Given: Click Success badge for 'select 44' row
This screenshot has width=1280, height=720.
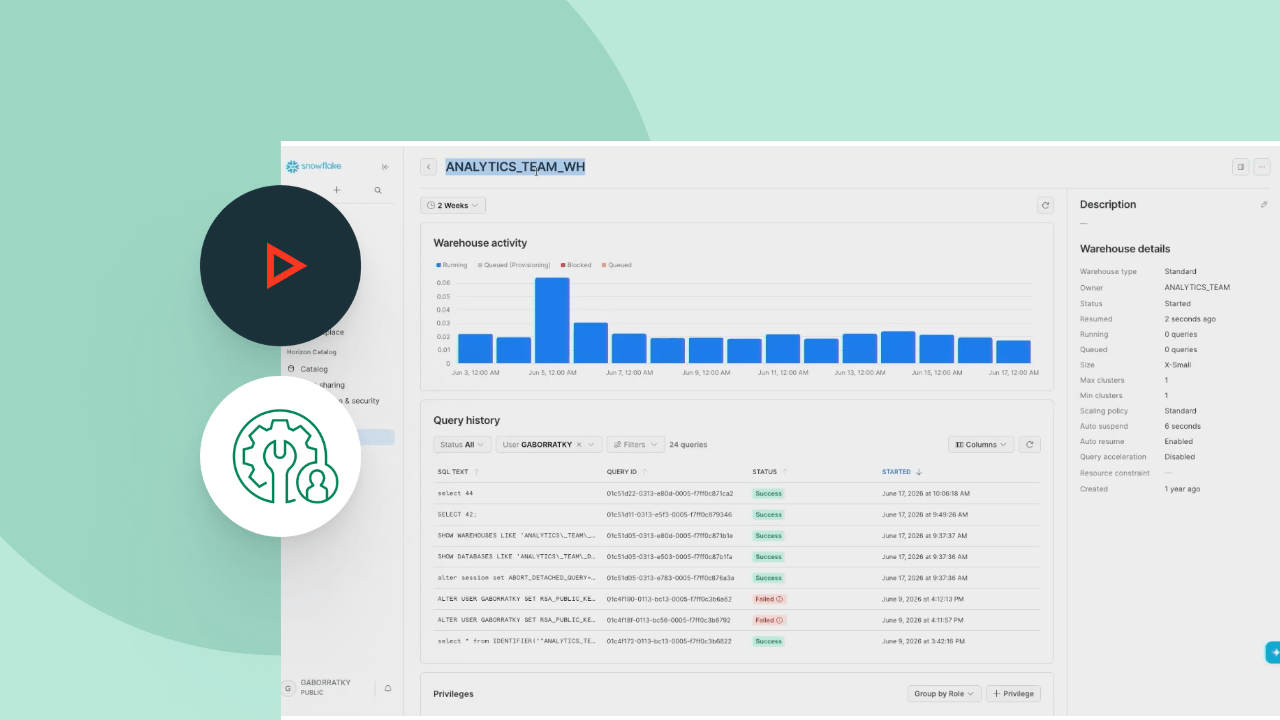Looking at the screenshot, I should pos(768,493).
